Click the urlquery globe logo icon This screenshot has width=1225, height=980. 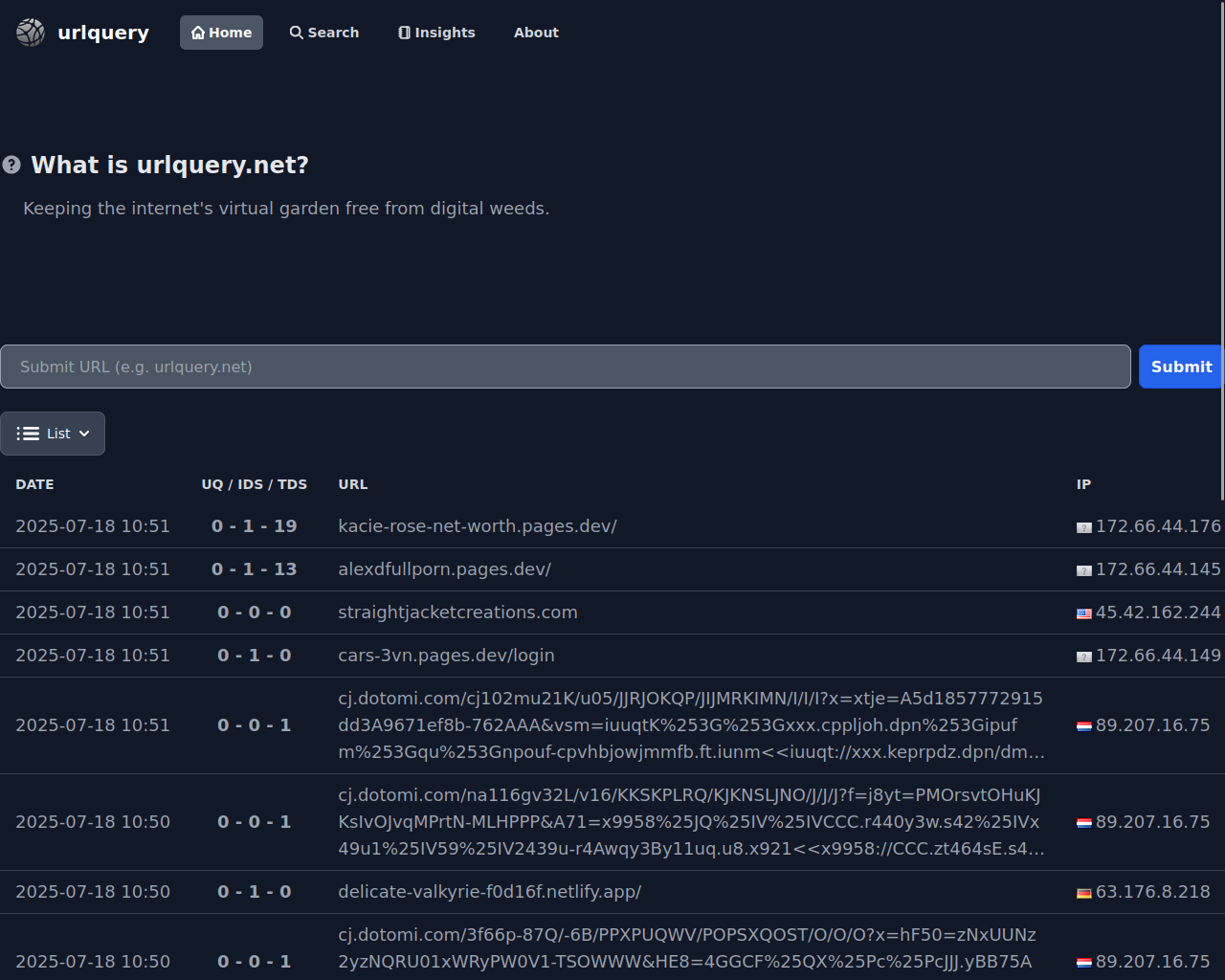pyautogui.click(x=31, y=33)
